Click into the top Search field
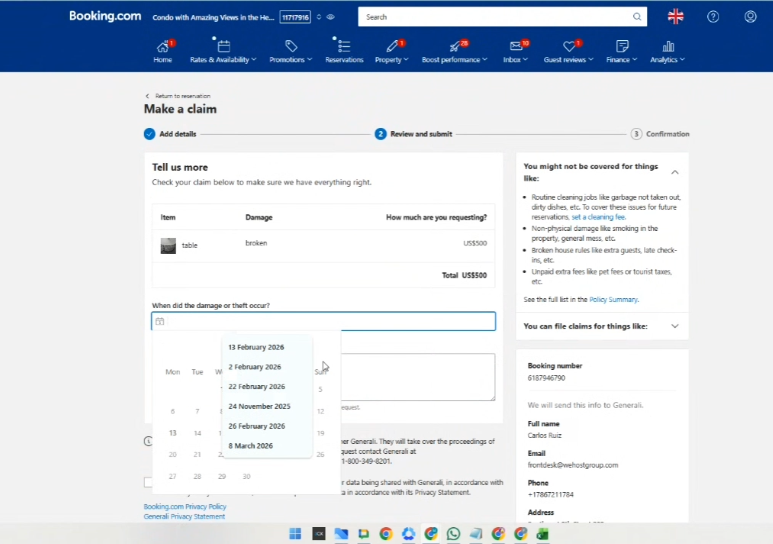This screenshot has width=773, height=544. (502, 17)
